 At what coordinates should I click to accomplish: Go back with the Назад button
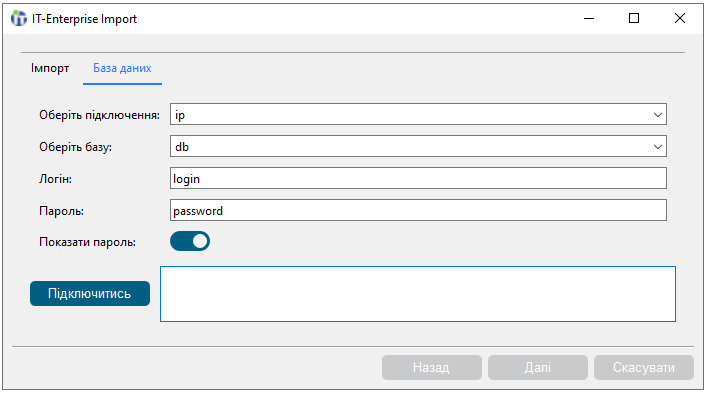pos(432,367)
